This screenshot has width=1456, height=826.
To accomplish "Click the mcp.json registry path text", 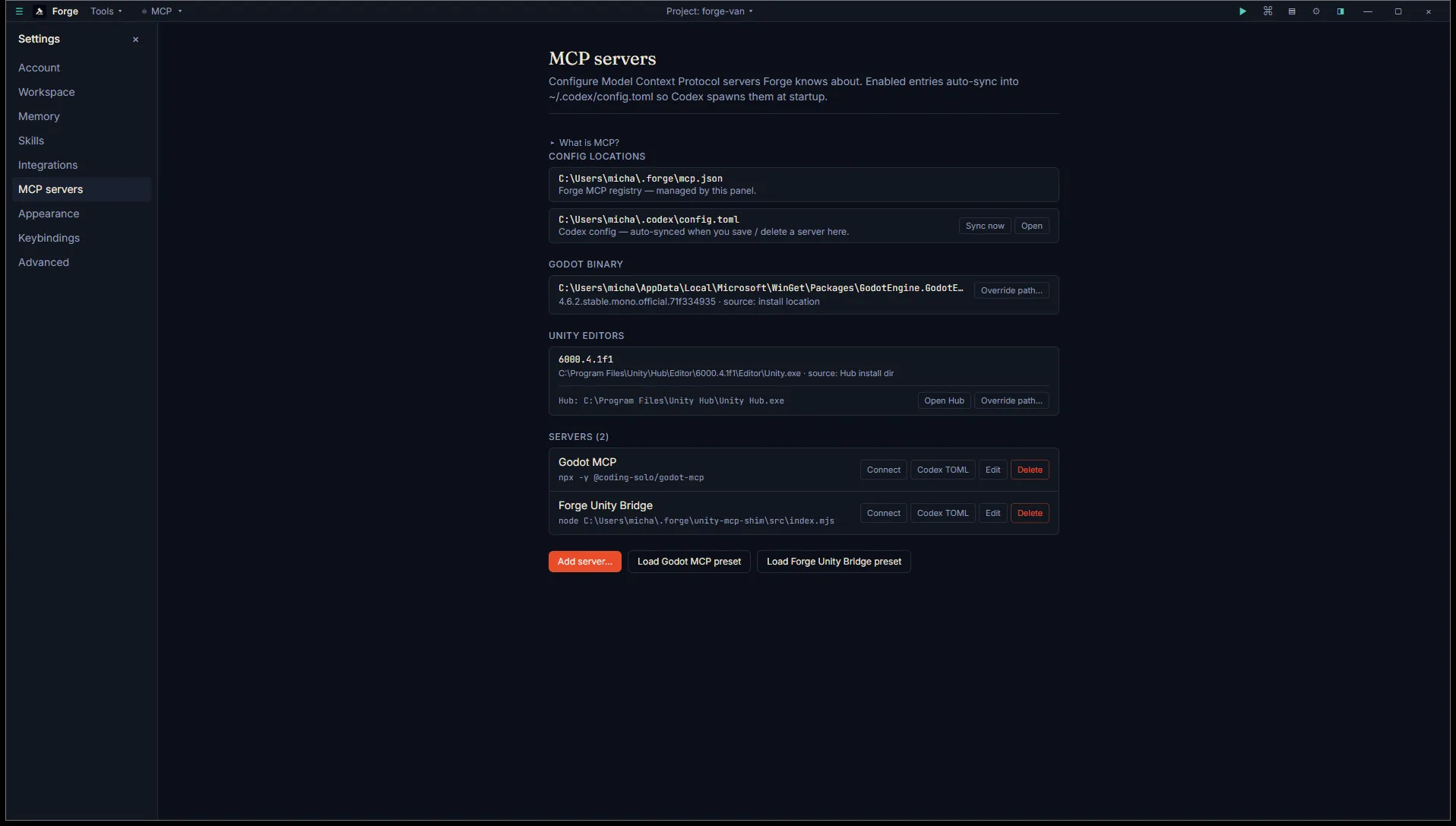I will (x=640, y=179).
